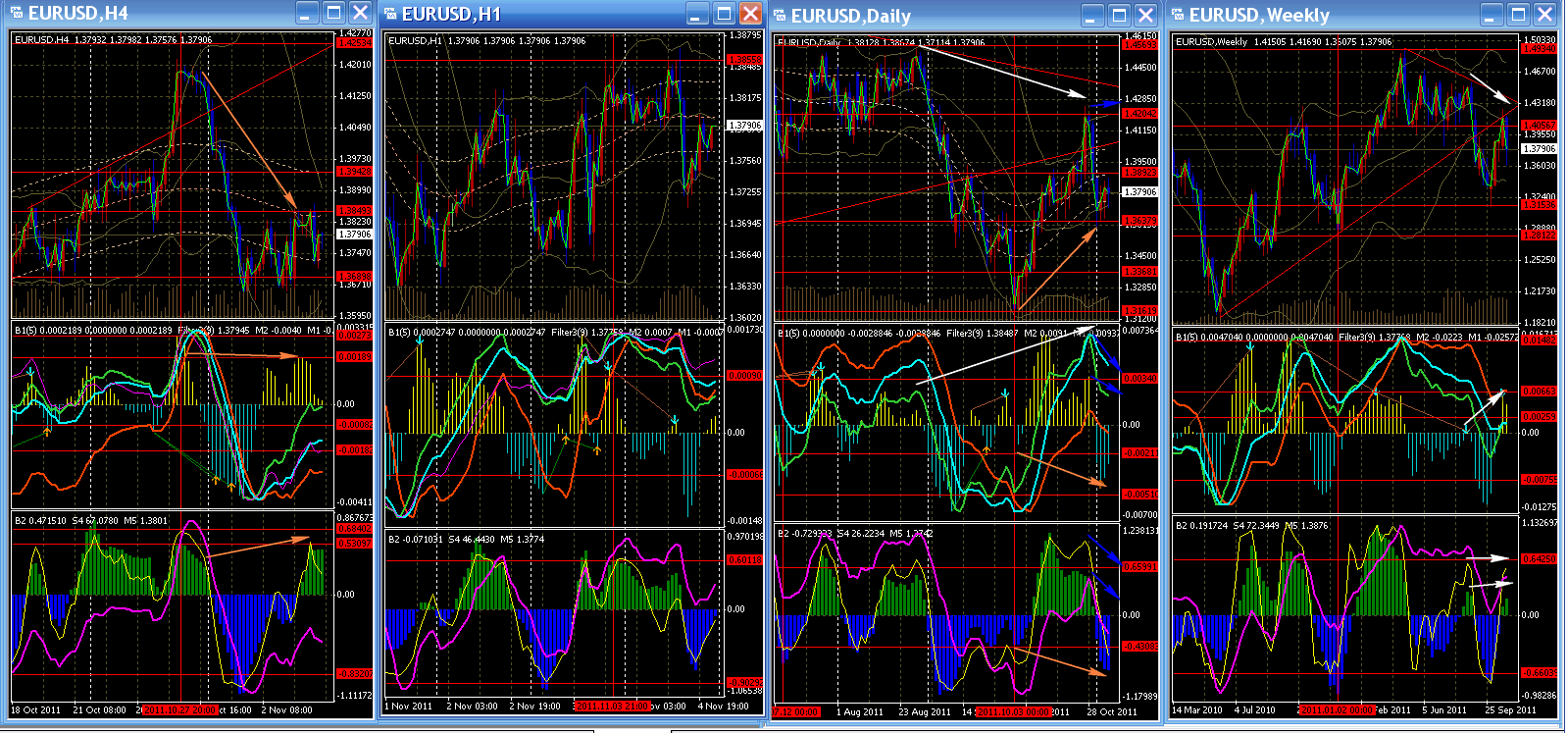
Task: Click the '2 Nov 08:00' date on H4 time axis
Action: tap(287, 709)
